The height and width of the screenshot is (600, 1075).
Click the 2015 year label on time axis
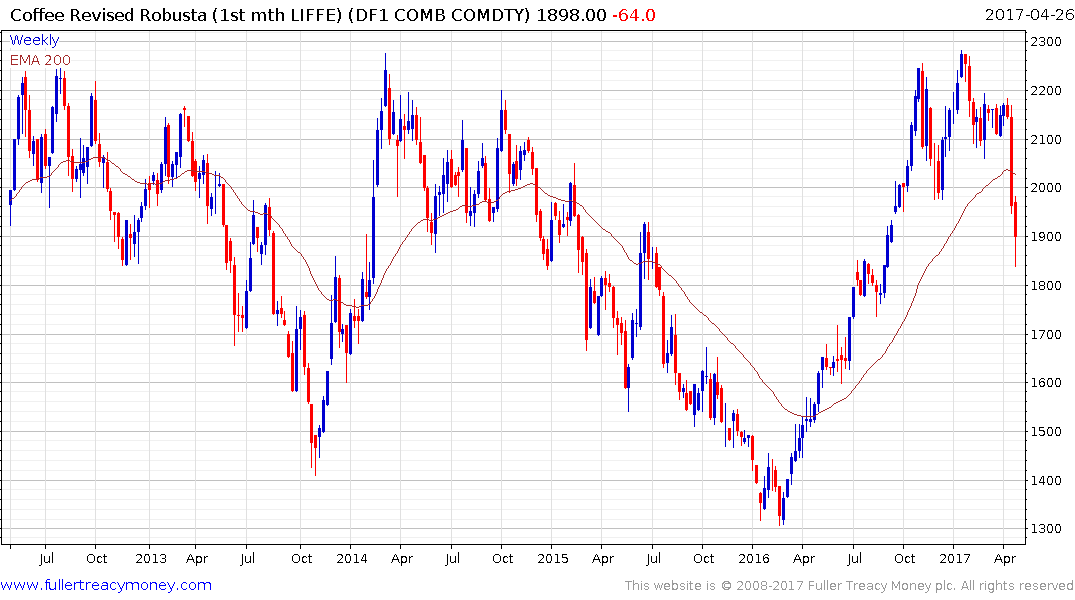tap(553, 558)
